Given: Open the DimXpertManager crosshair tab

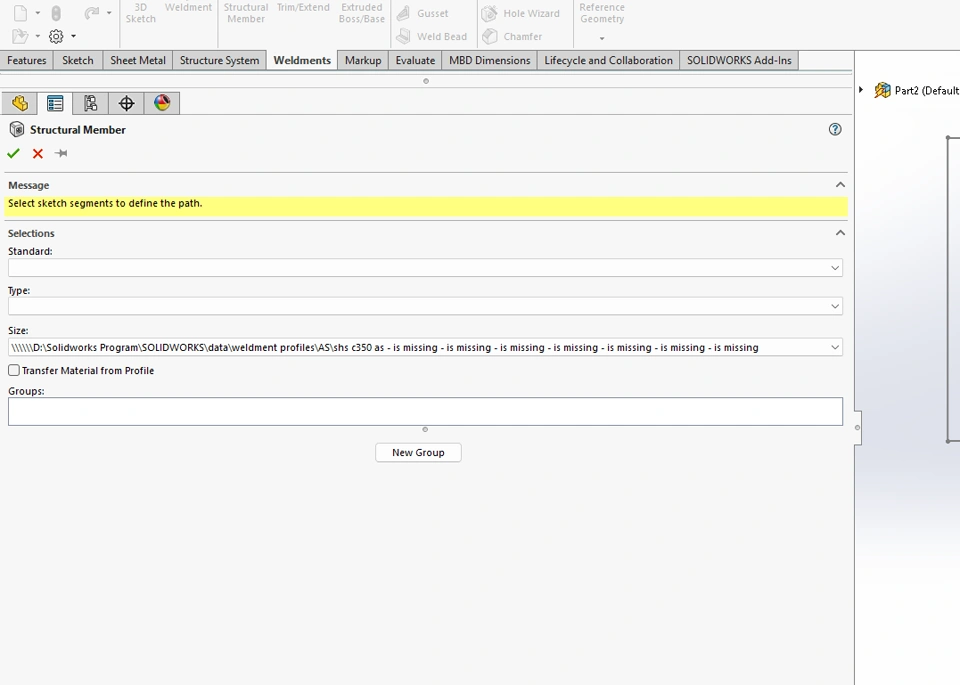Looking at the screenshot, I should (126, 103).
